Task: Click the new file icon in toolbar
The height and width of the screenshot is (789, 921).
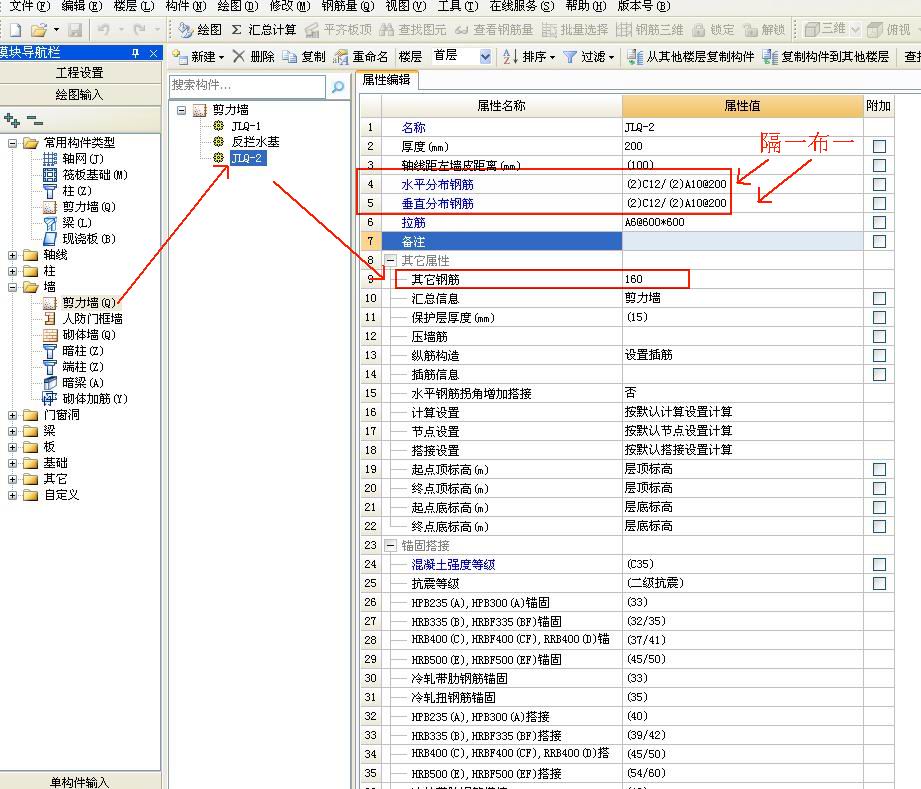Action: click(15, 29)
